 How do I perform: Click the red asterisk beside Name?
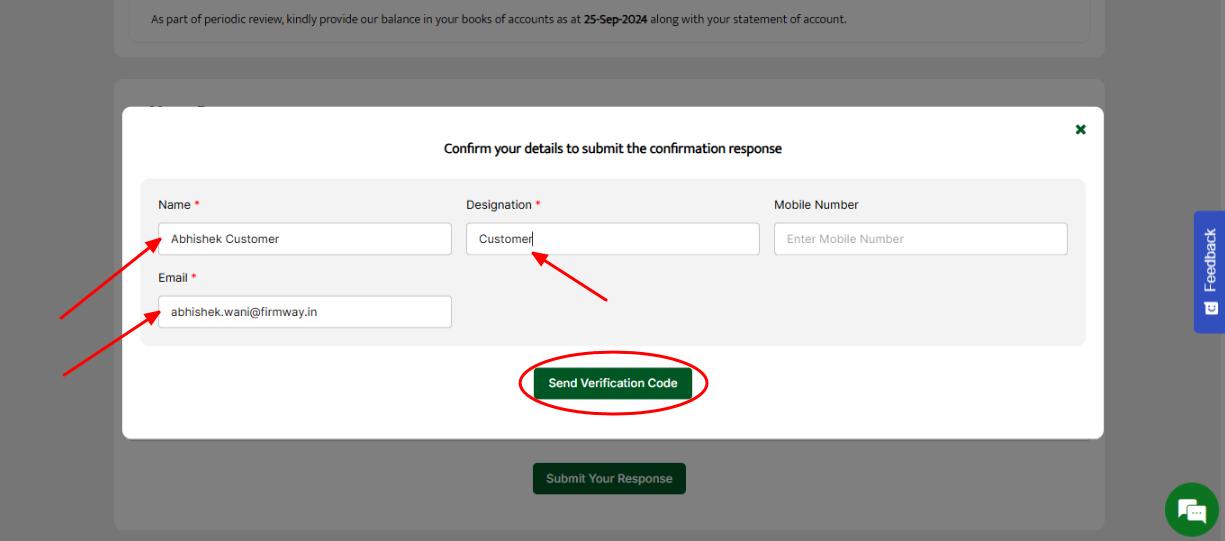pos(197,204)
